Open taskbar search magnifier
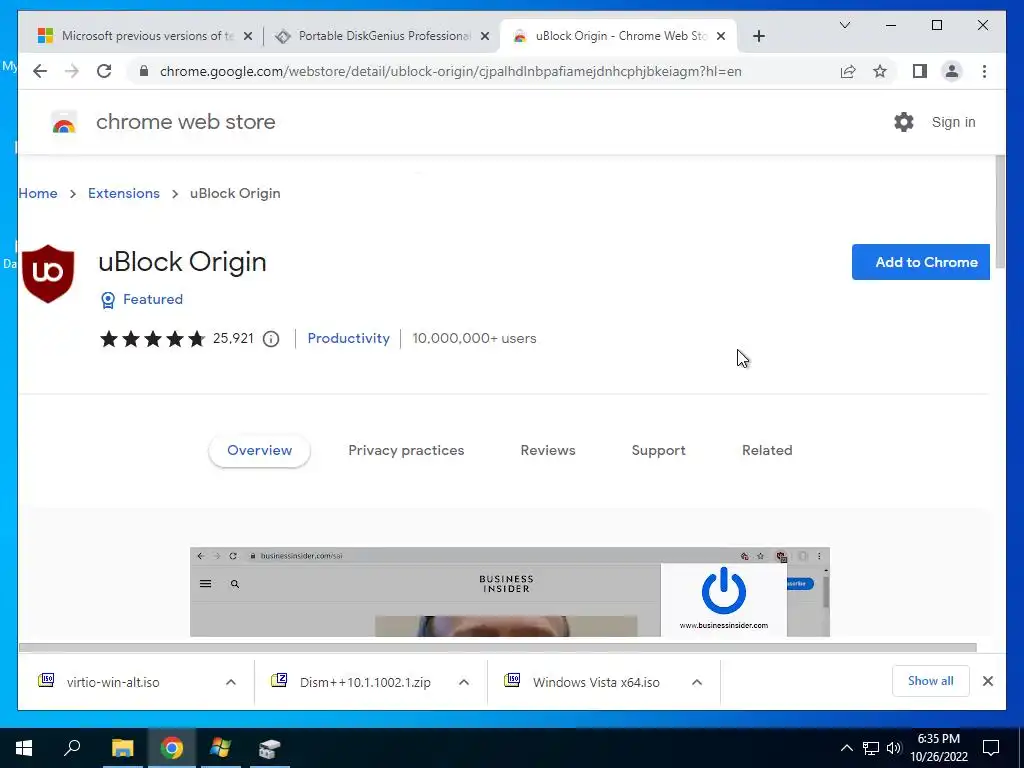 point(72,747)
